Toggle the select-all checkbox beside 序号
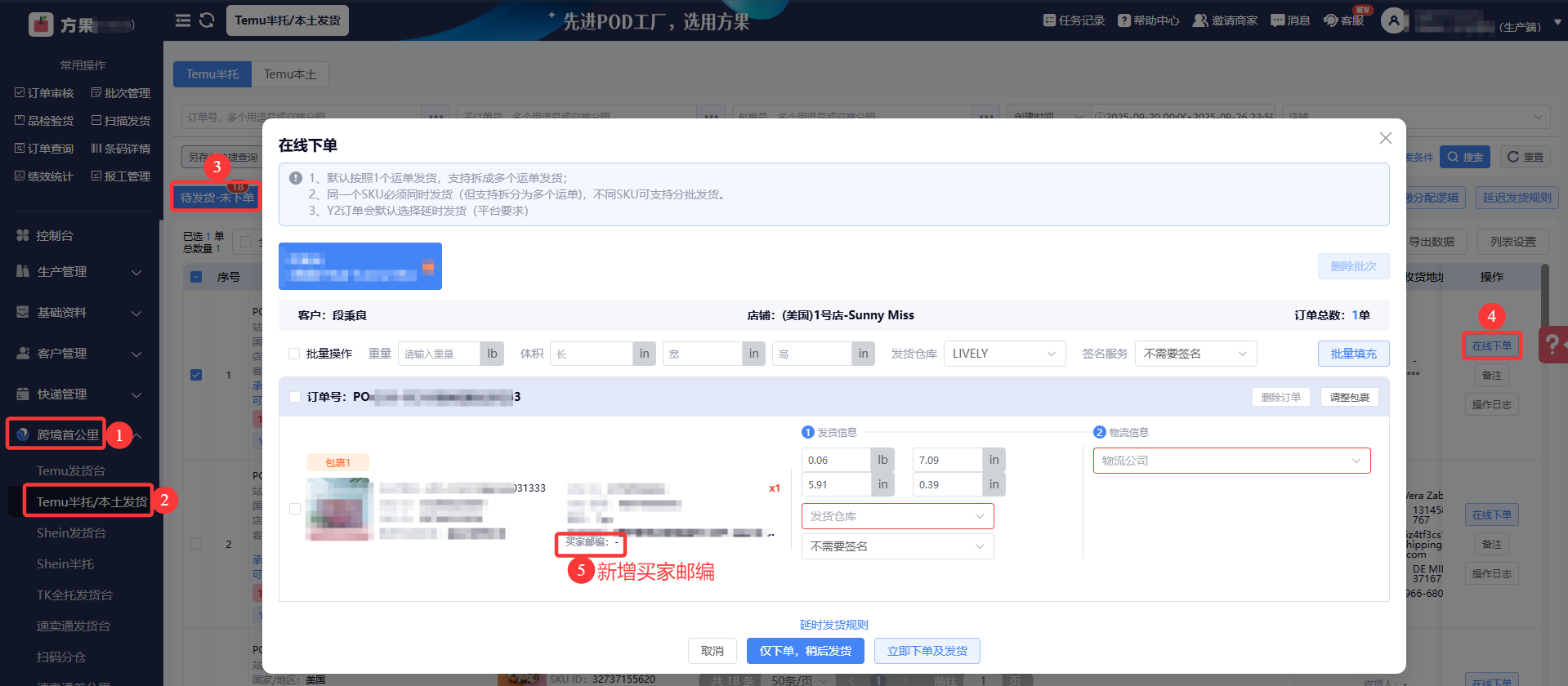 click(196, 277)
